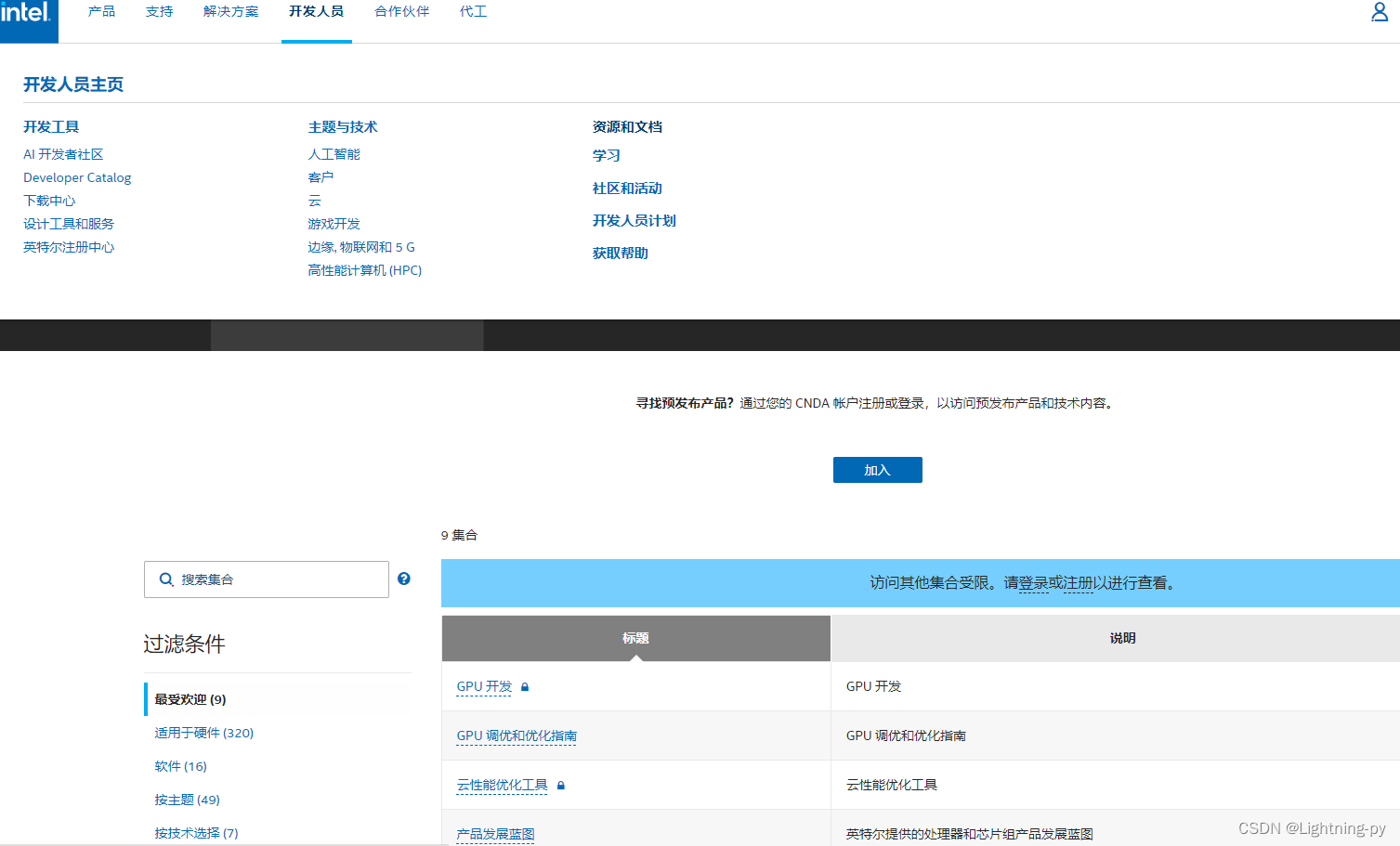Open the 支持 menu
1400x846 pixels.
[160, 12]
